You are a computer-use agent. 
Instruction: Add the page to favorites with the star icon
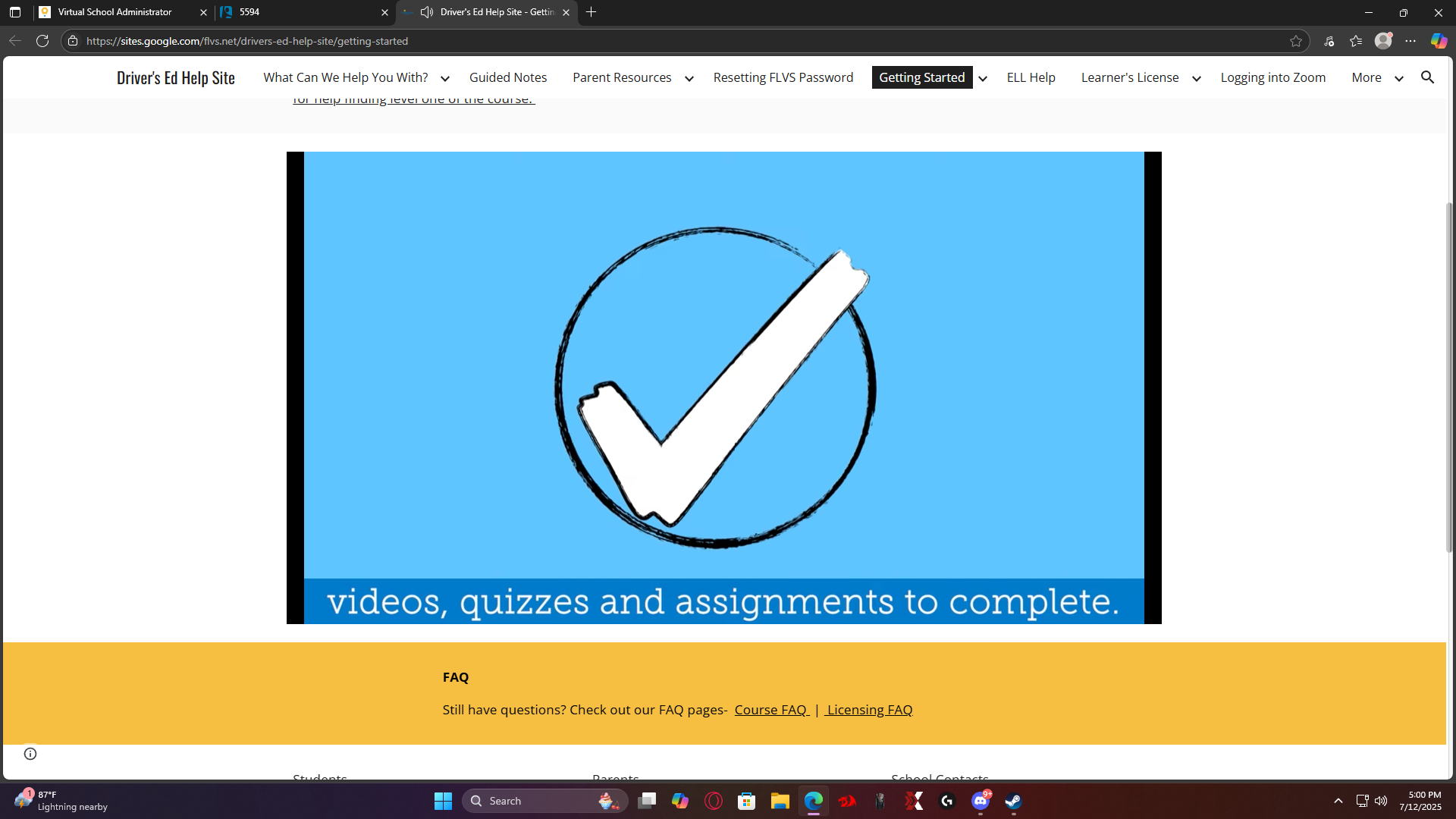pos(1296,41)
